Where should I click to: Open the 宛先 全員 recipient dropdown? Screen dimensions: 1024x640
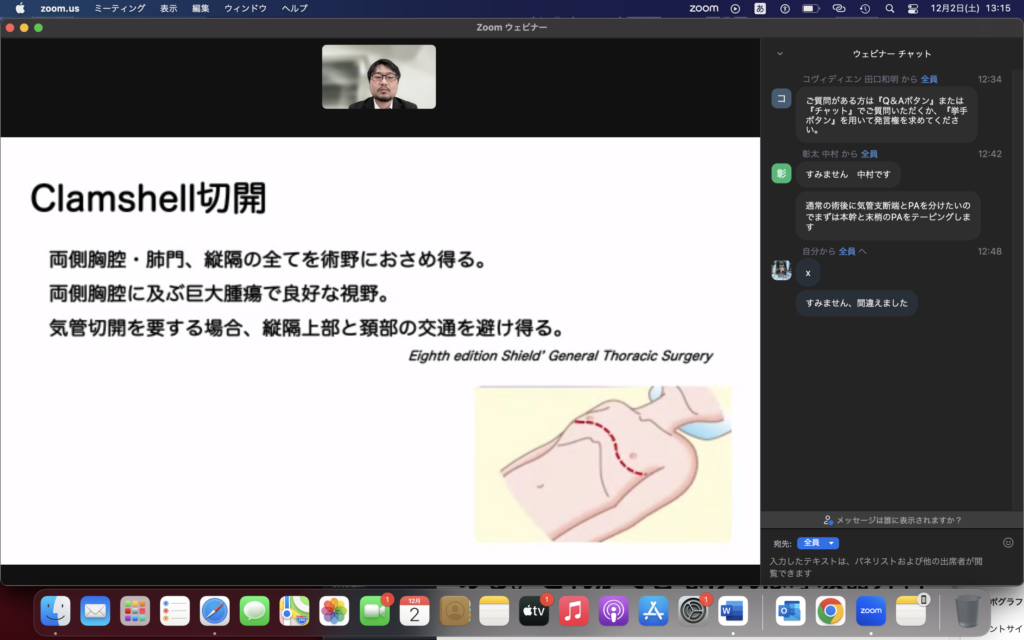[817, 543]
